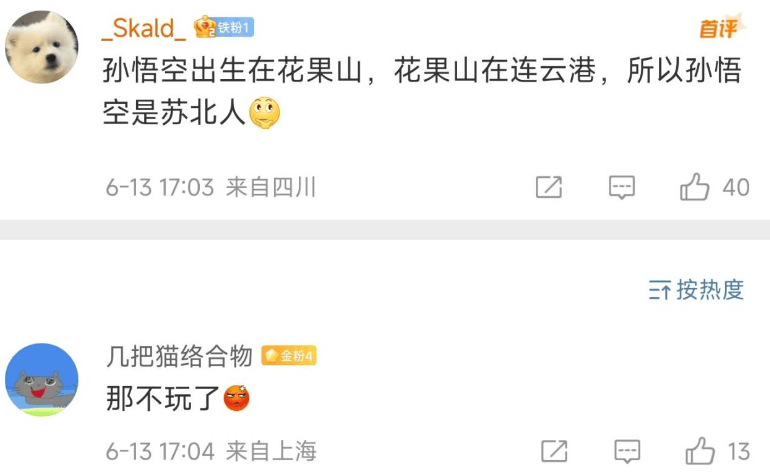Viewport: 770px width, 473px height.
Task: Share the _Skald_ comment via repost icon
Action: (x=549, y=187)
